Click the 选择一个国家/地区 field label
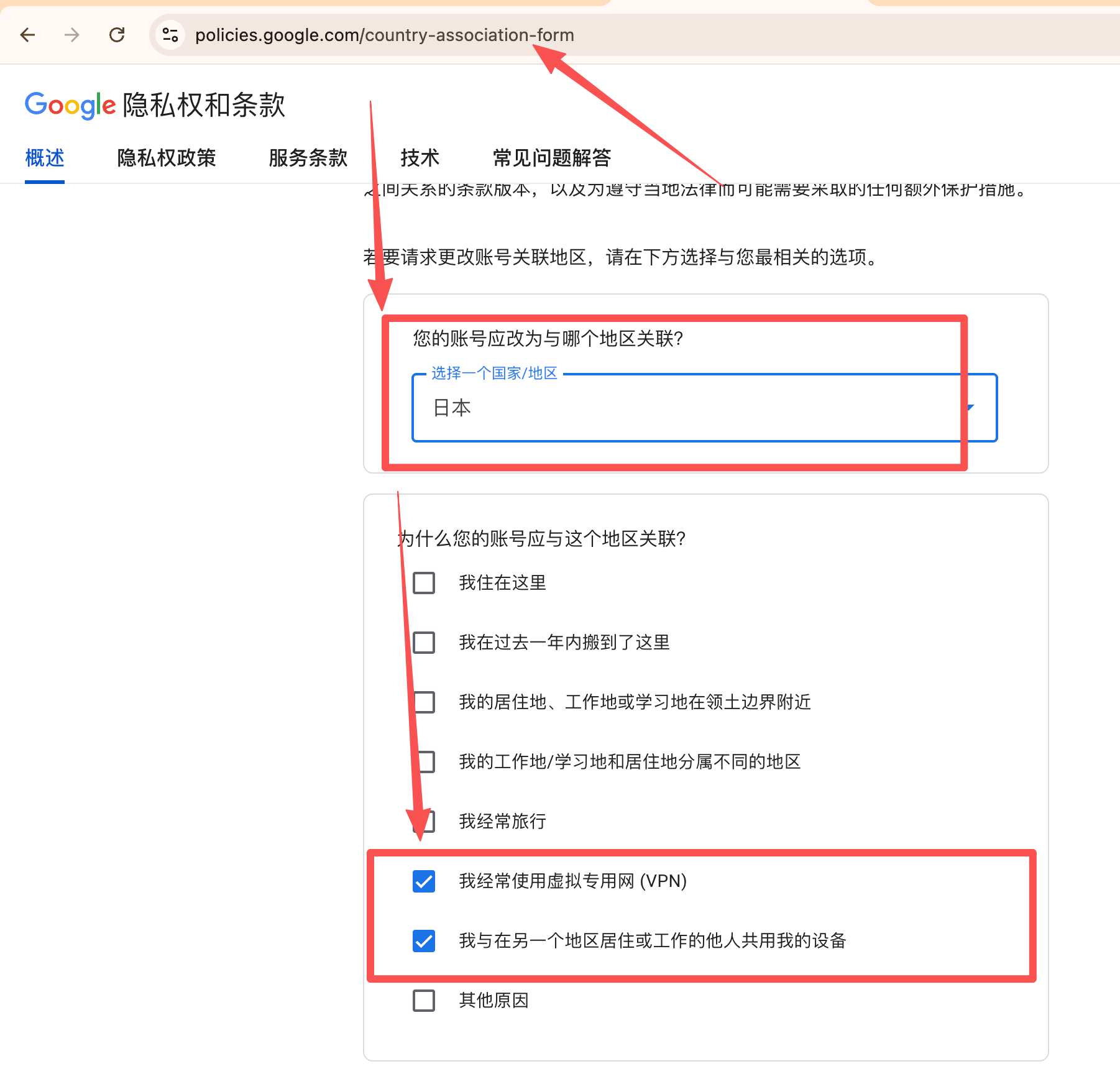Viewport: 1120px width, 1074px height. point(495,373)
